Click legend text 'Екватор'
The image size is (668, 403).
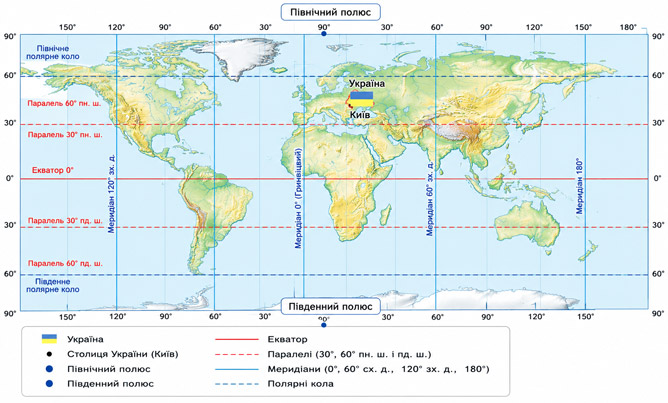click(287, 340)
